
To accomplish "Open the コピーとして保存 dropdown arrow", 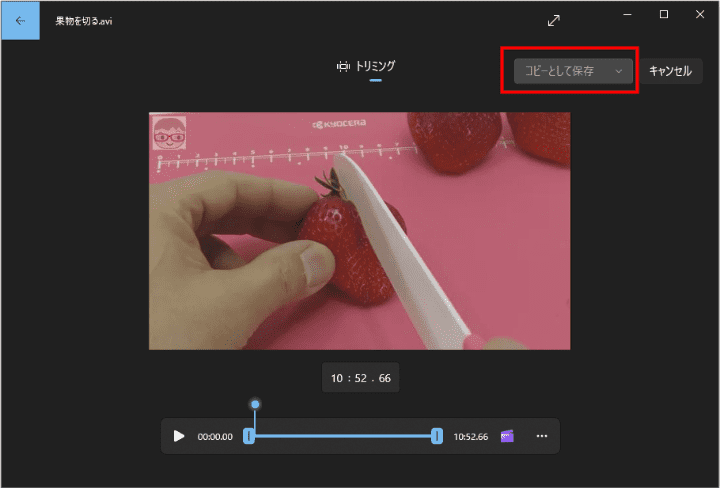I will tap(619, 71).
